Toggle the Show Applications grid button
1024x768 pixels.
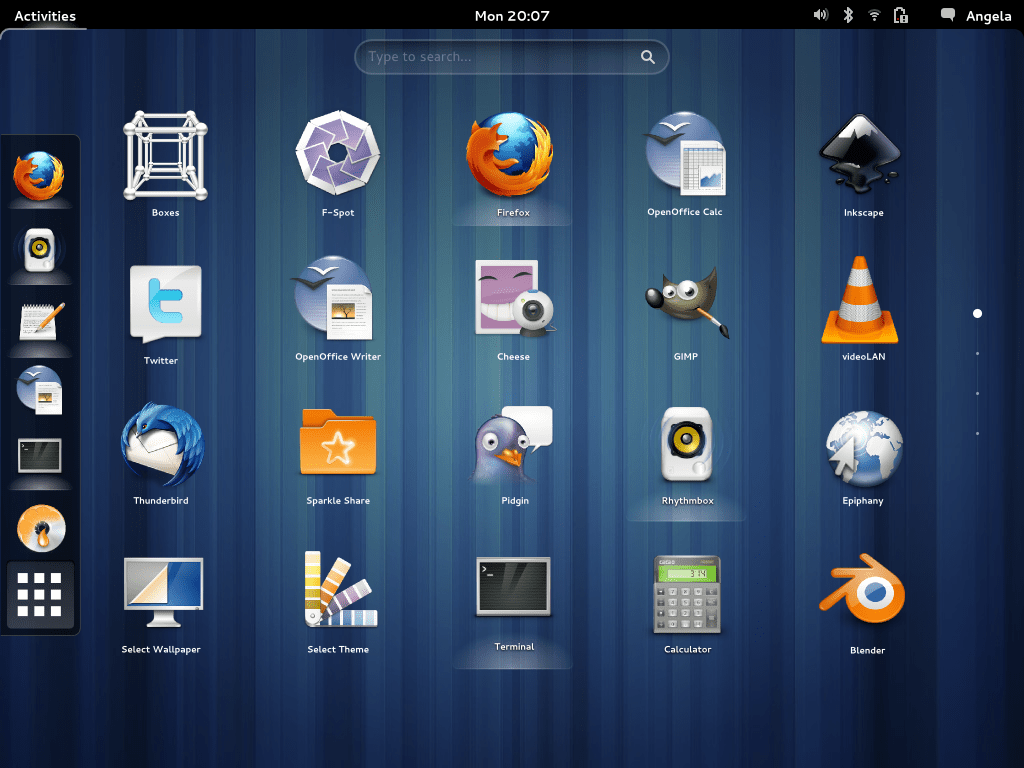[40, 594]
